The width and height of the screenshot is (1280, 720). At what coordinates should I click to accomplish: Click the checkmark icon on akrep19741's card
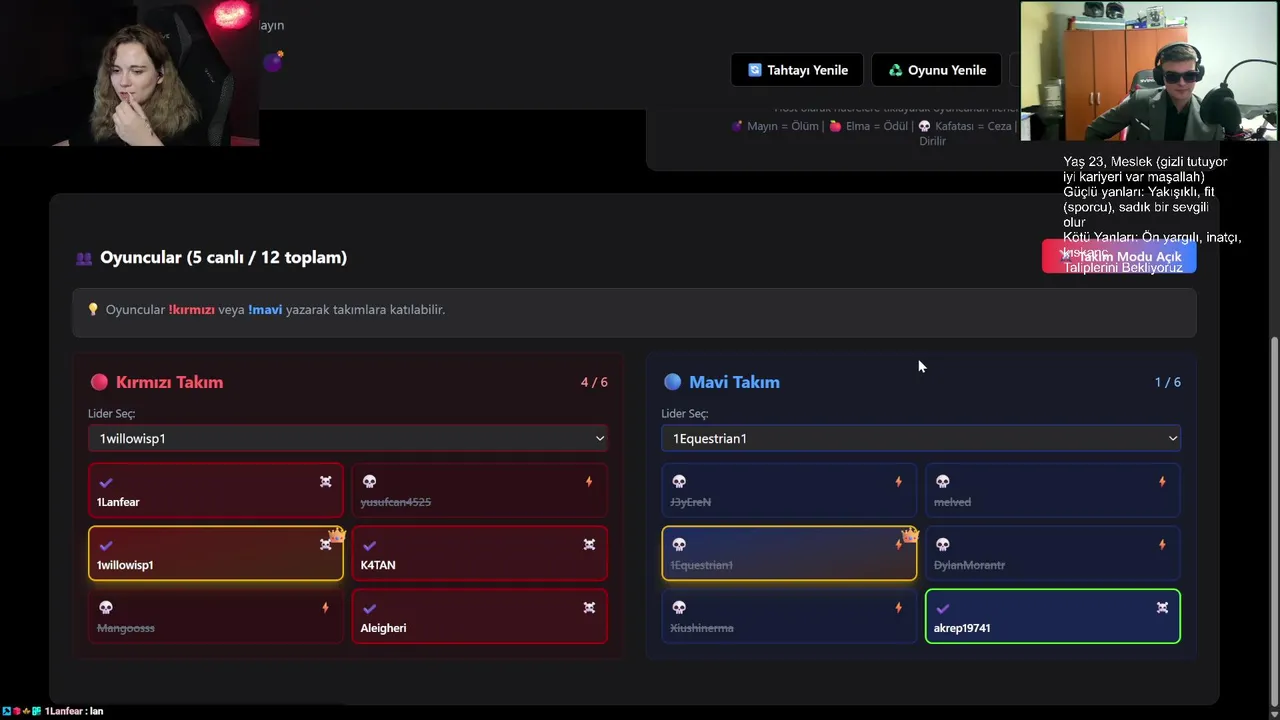click(942, 609)
